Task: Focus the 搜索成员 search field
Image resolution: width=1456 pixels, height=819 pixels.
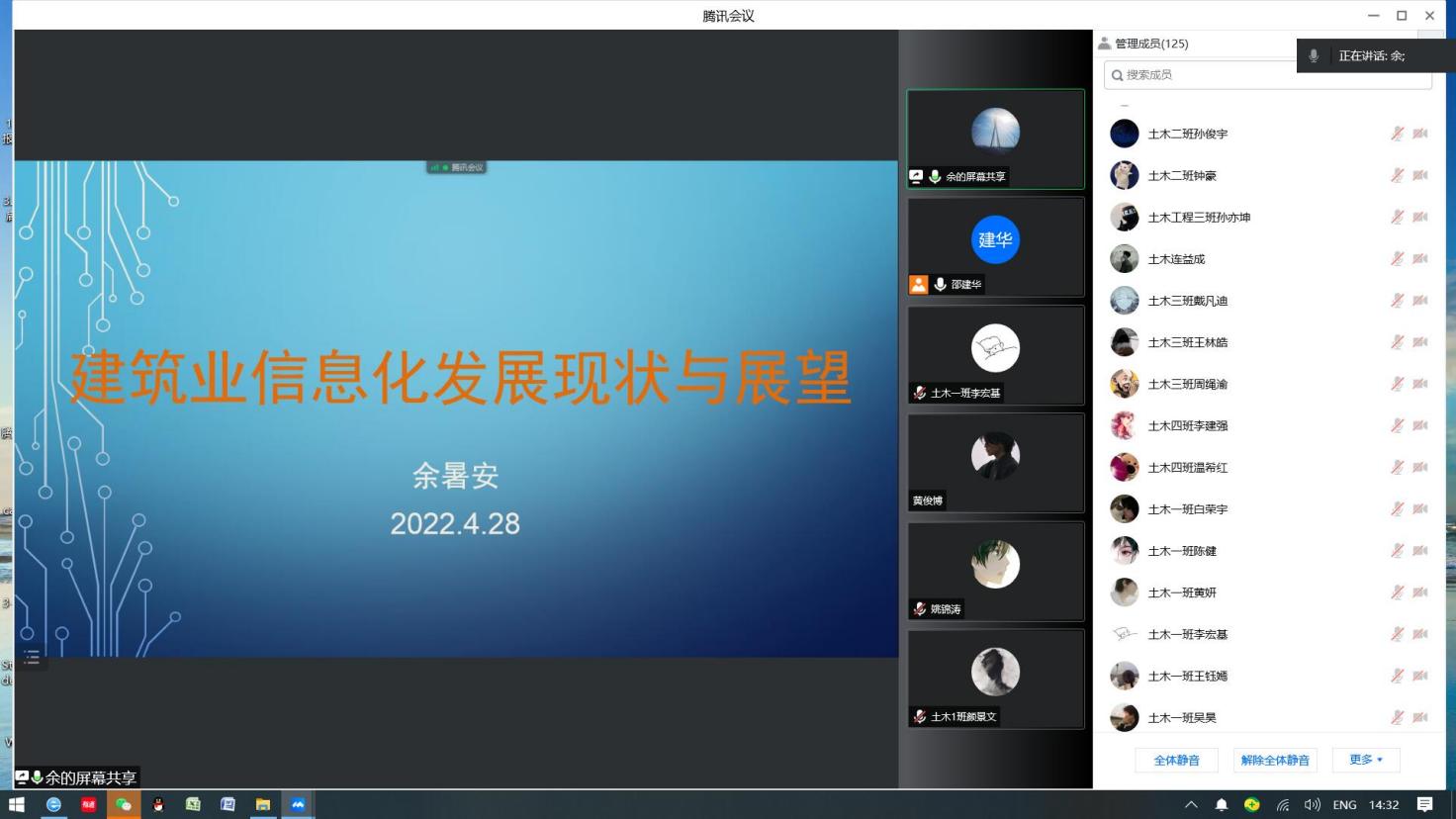Action: pyautogui.click(x=1207, y=75)
